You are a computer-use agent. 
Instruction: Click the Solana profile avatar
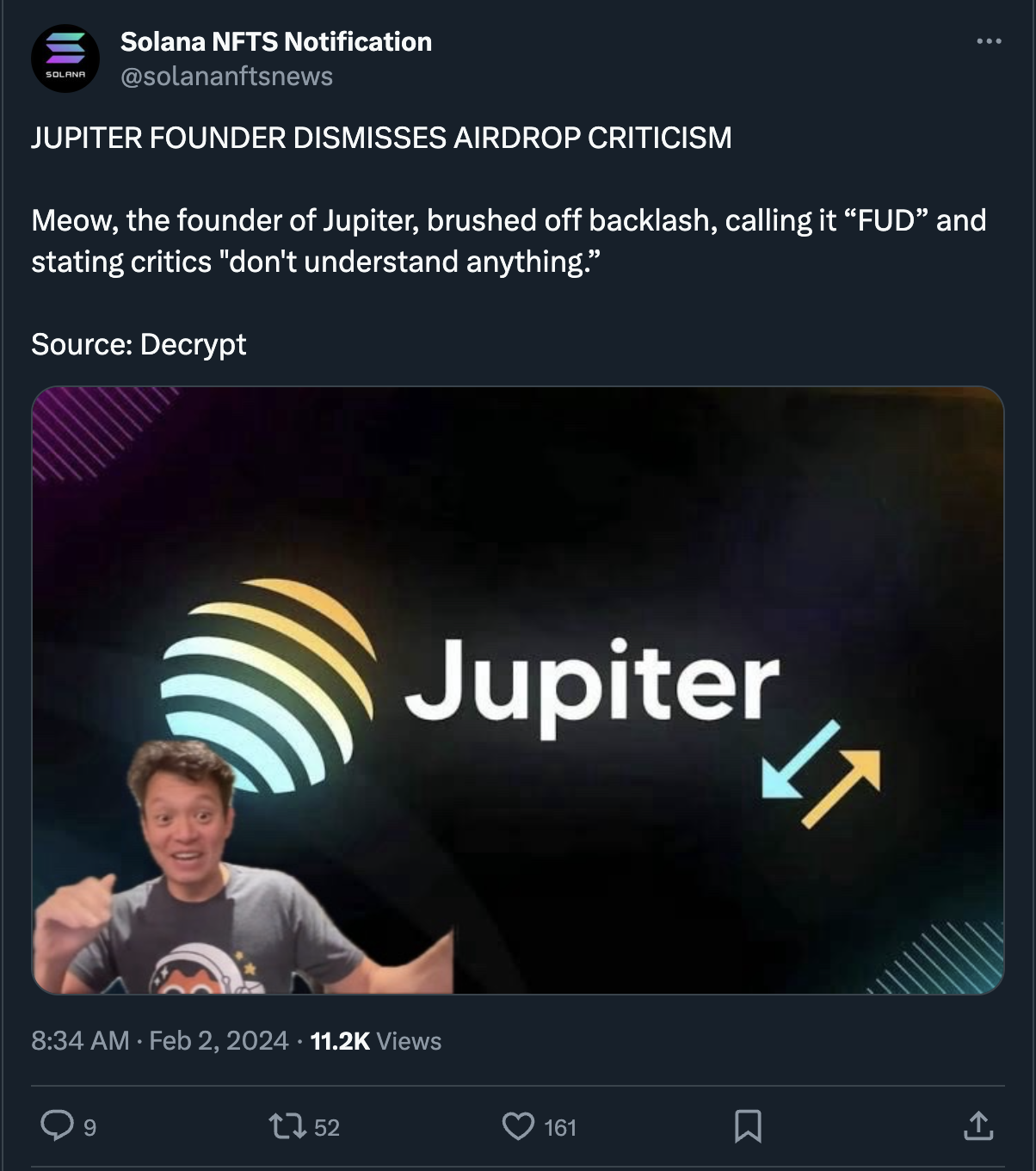click(x=65, y=59)
